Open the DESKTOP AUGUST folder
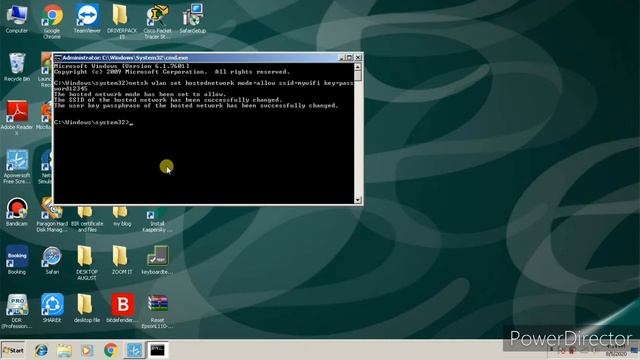 pos(87,263)
